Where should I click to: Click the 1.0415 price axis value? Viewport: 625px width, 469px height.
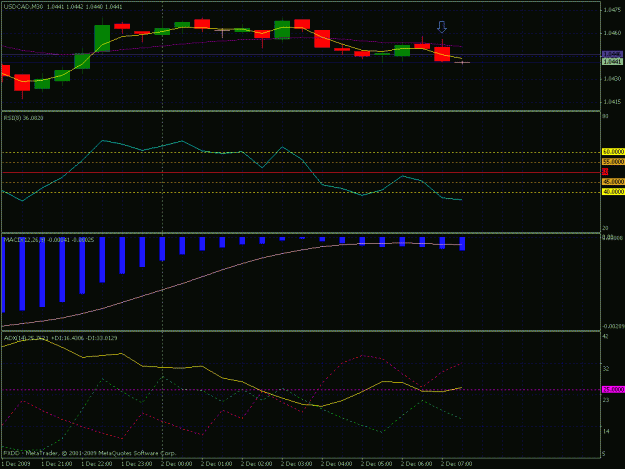[612, 102]
